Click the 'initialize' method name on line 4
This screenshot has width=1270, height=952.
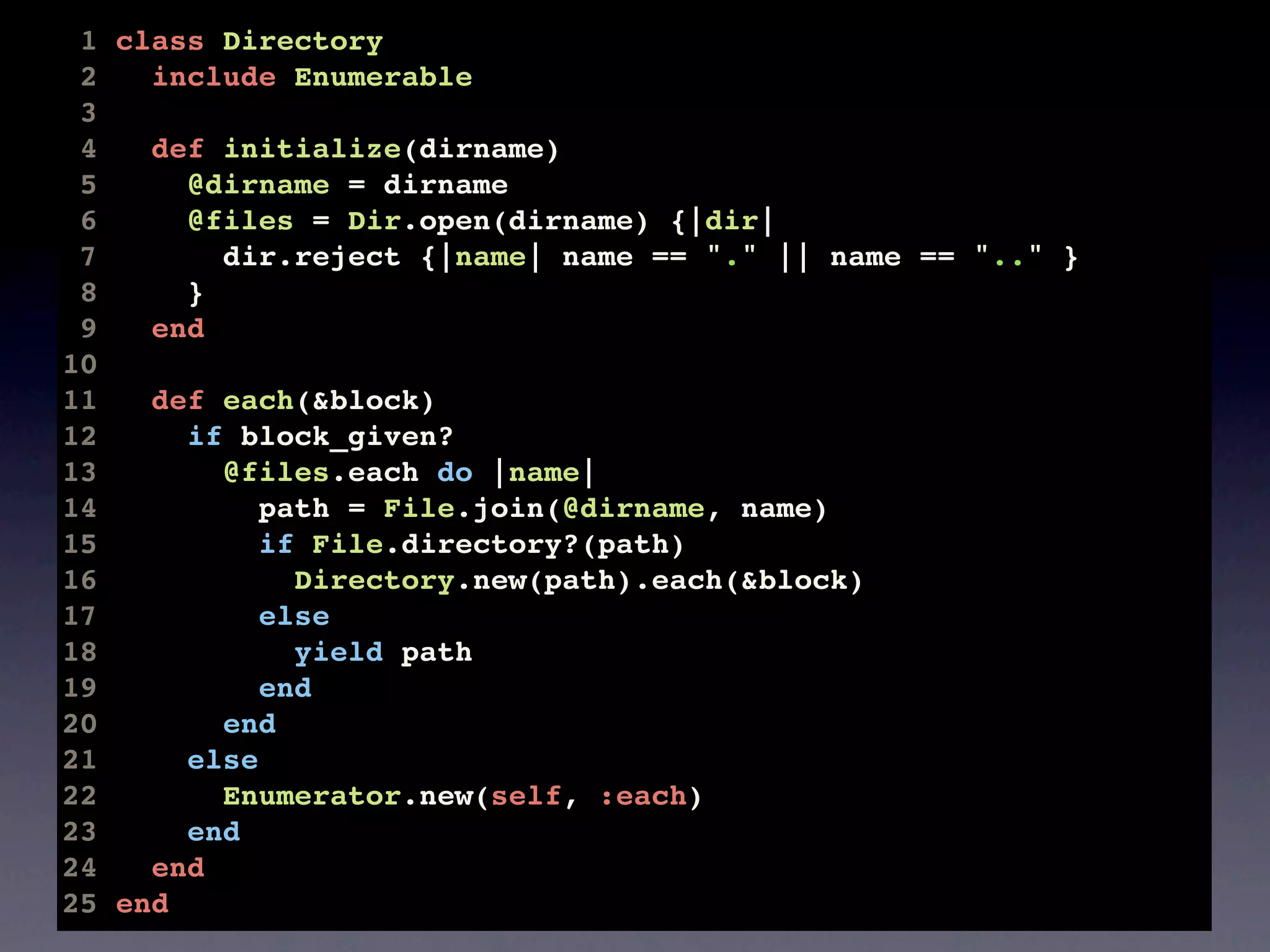[312, 149]
